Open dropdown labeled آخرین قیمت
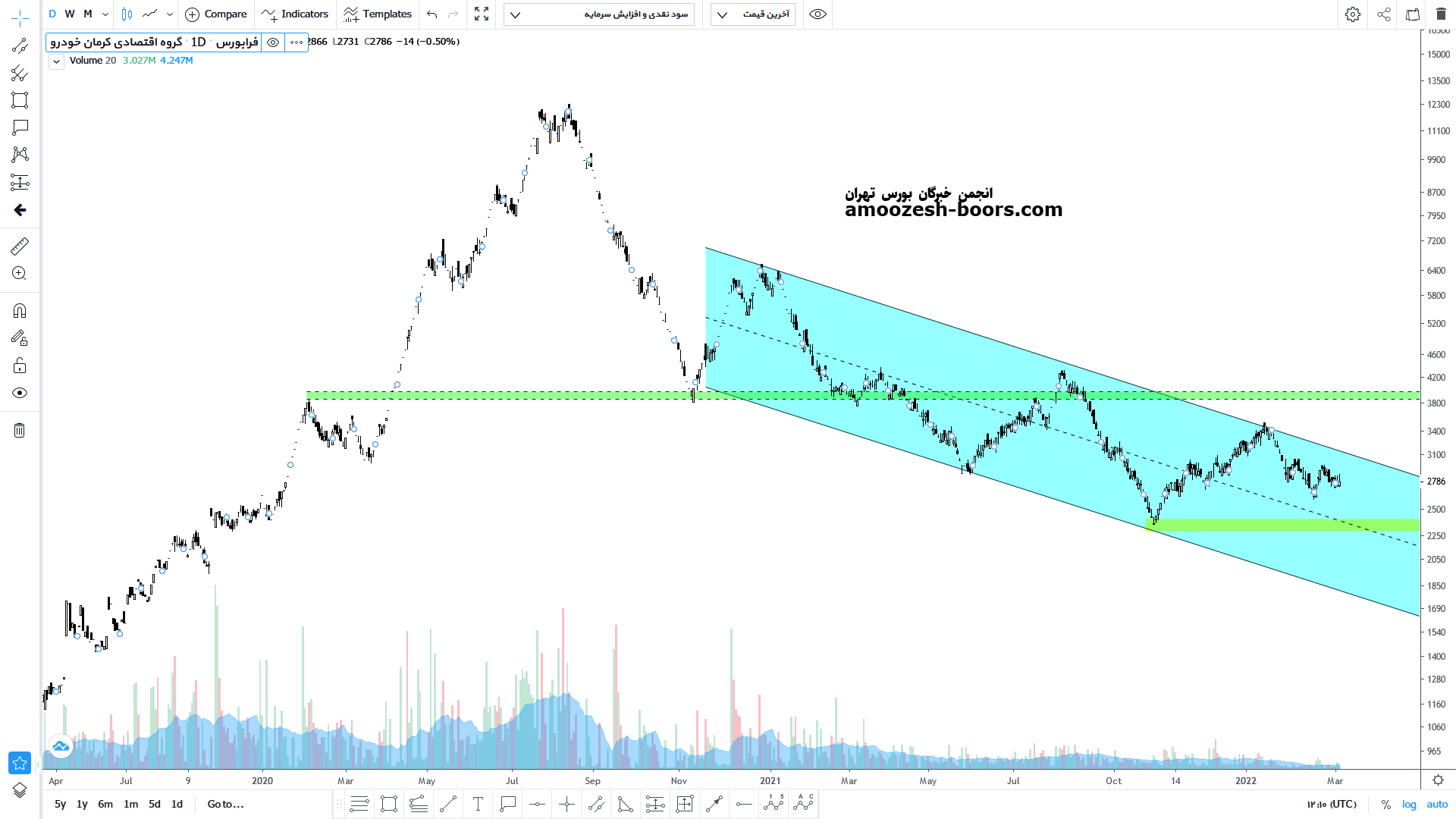The height and width of the screenshot is (819, 1456). [x=752, y=14]
